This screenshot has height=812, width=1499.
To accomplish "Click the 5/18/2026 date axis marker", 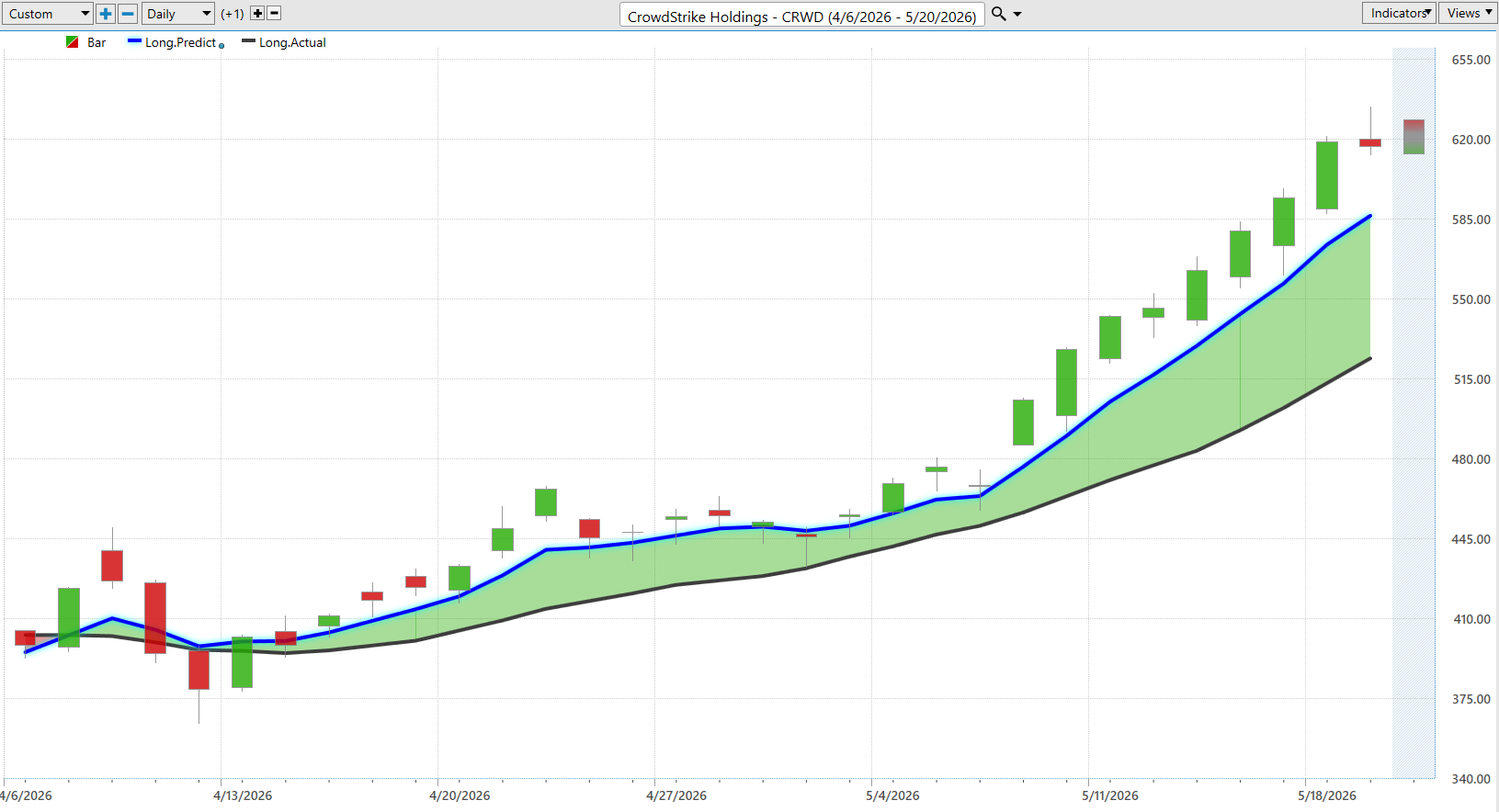I will coord(1326,795).
